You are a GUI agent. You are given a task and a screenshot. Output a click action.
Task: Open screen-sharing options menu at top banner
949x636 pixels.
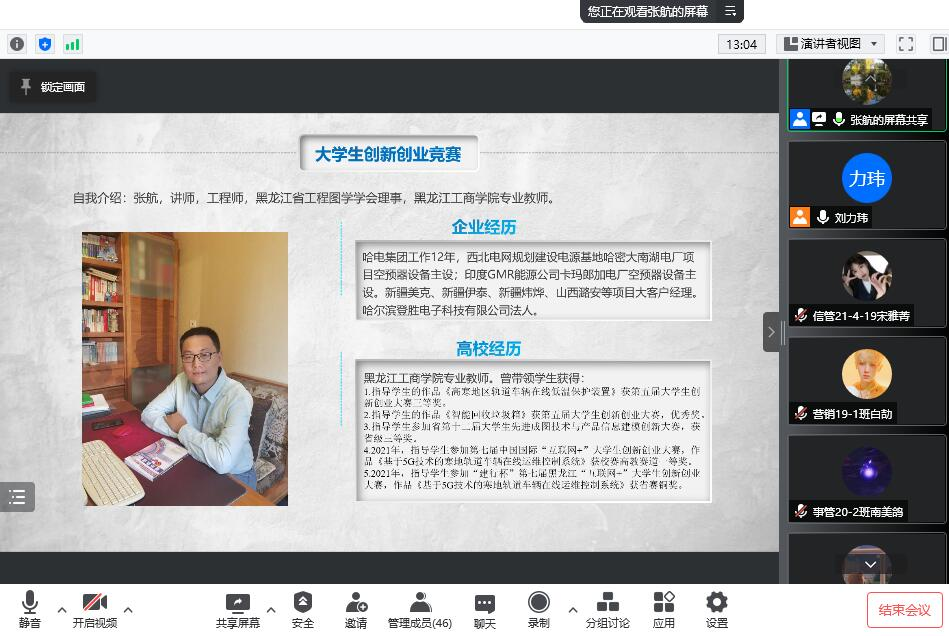tap(730, 12)
